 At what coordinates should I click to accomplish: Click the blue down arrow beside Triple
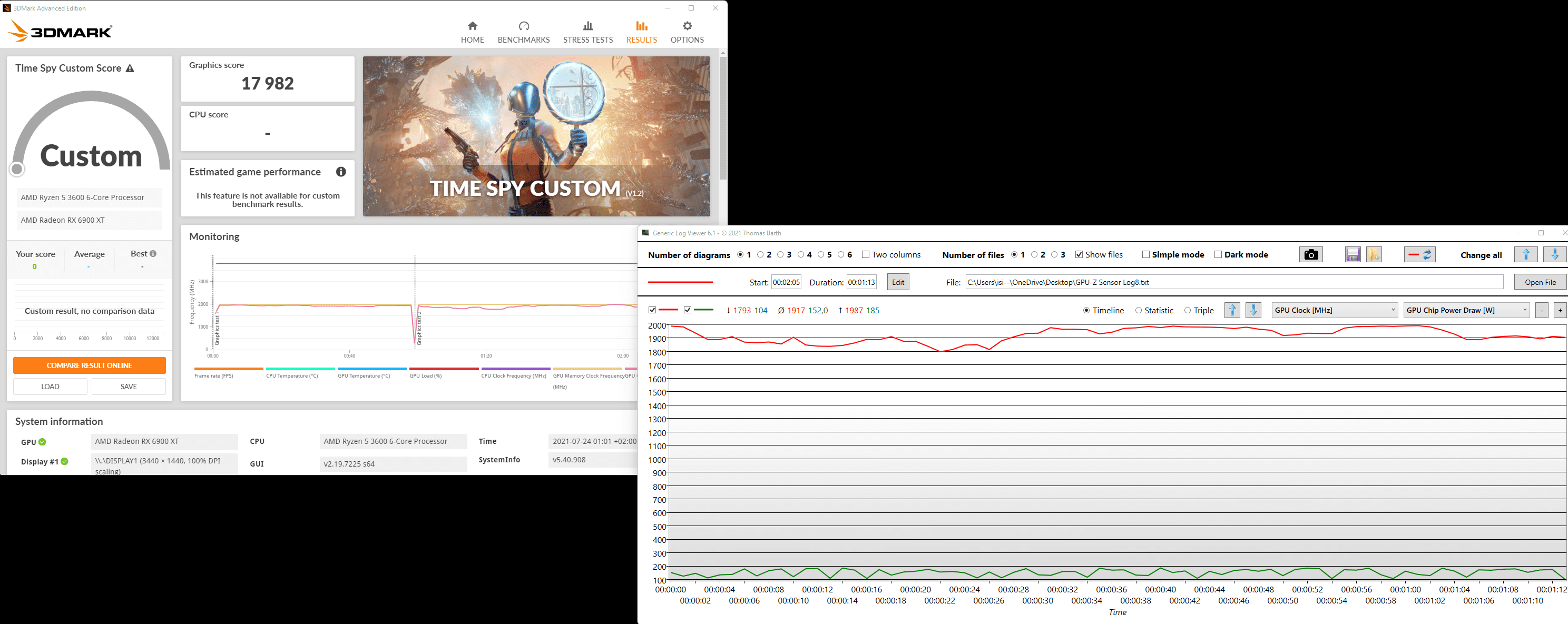tap(1253, 310)
